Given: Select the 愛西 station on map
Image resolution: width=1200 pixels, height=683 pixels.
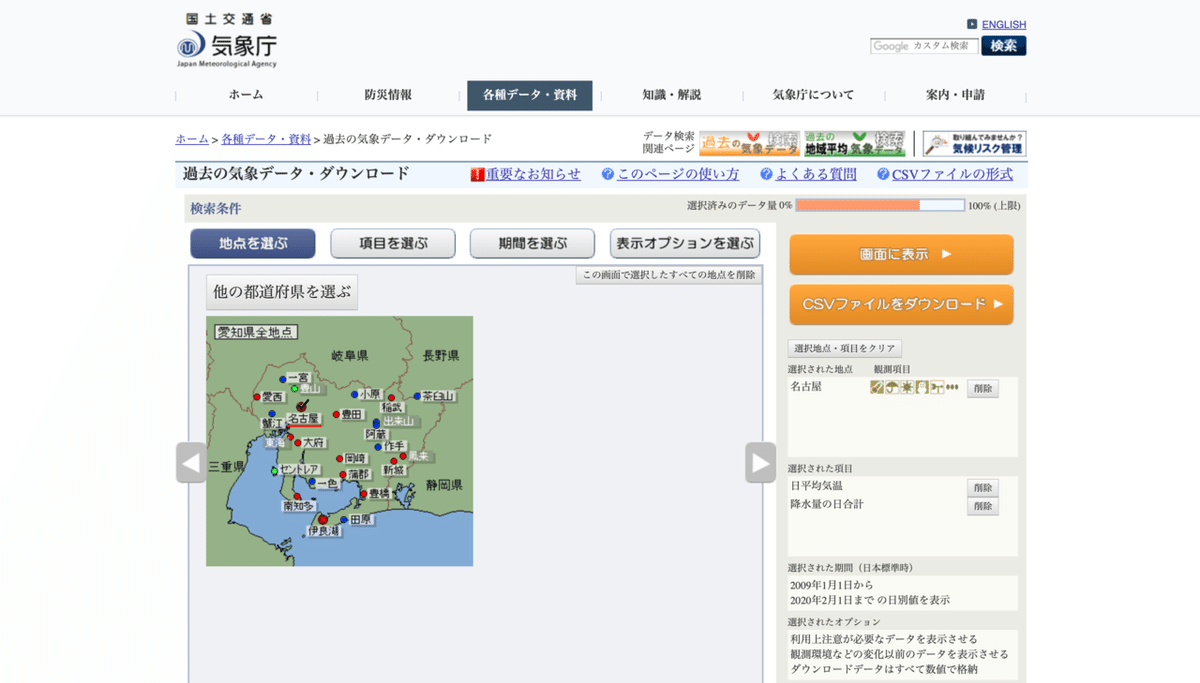Looking at the screenshot, I should [257, 397].
